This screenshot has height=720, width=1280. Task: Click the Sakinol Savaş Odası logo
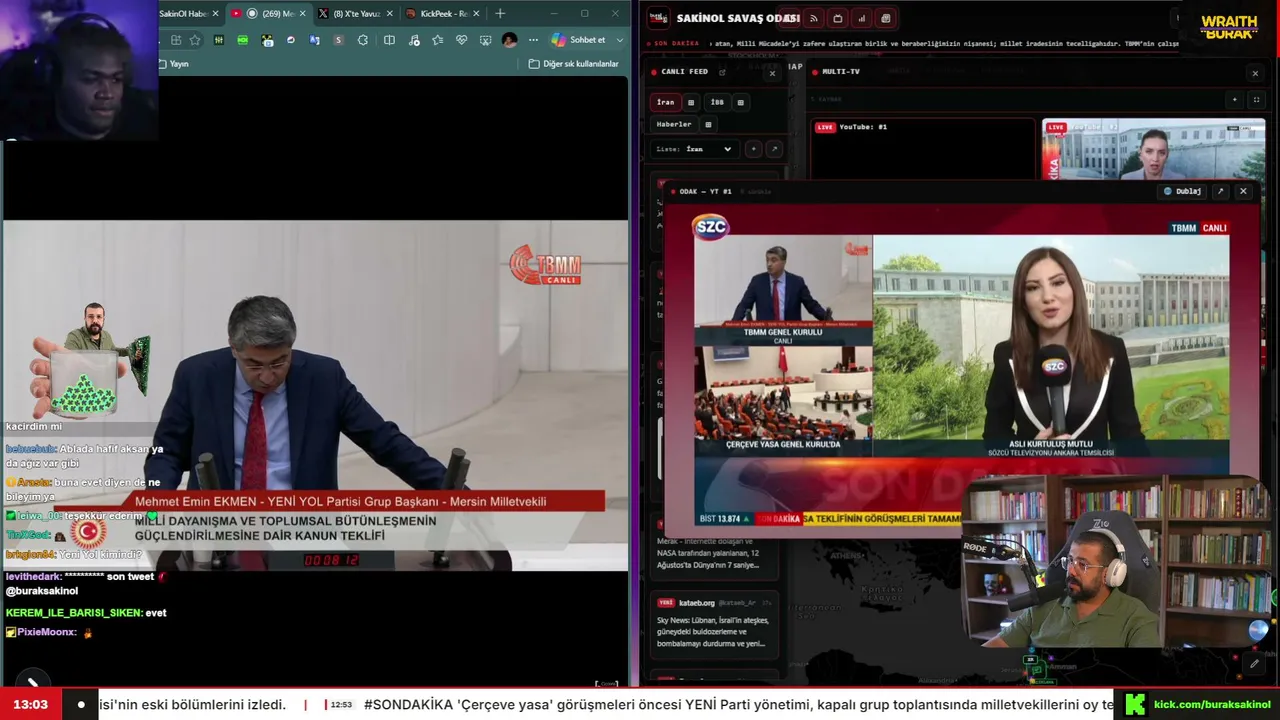point(658,18)
